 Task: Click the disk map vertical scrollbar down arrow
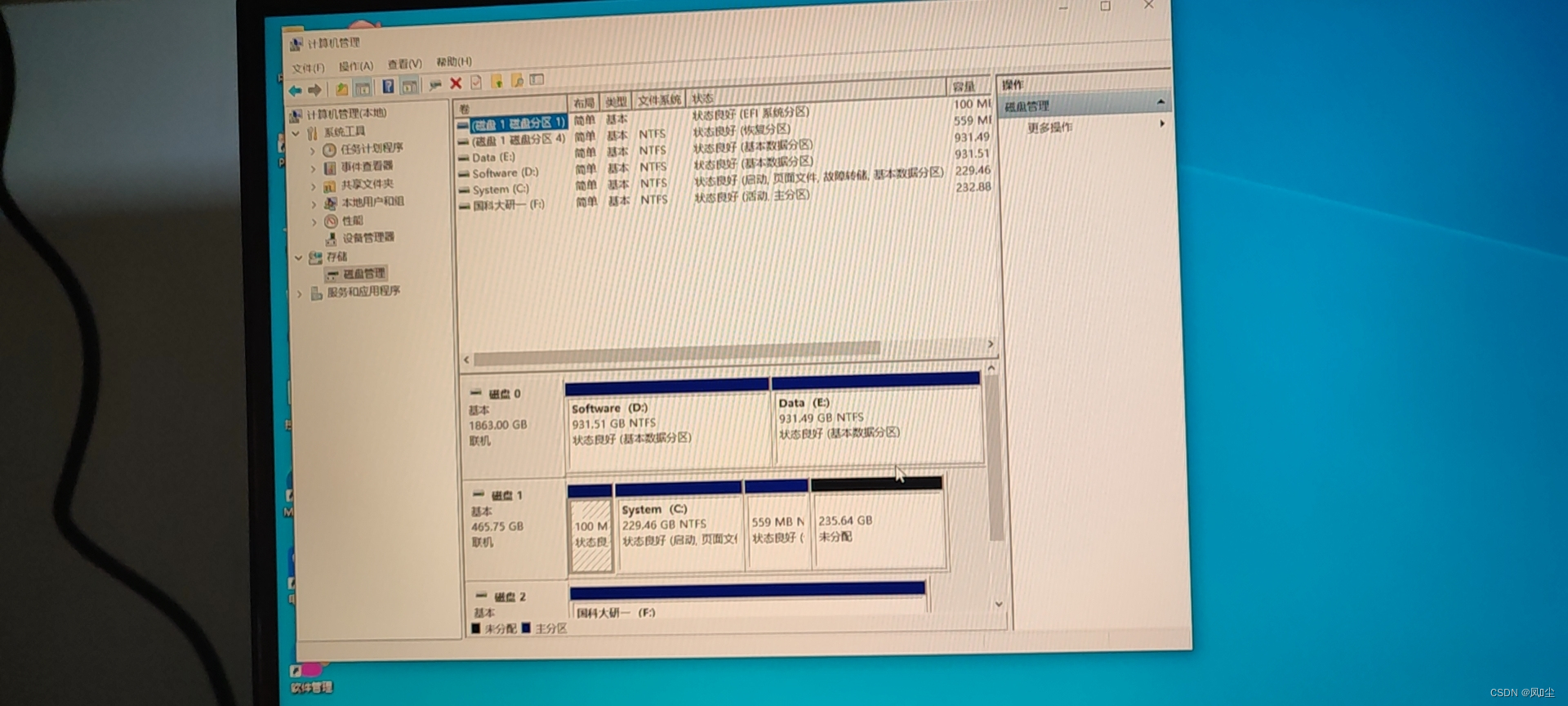999,604
